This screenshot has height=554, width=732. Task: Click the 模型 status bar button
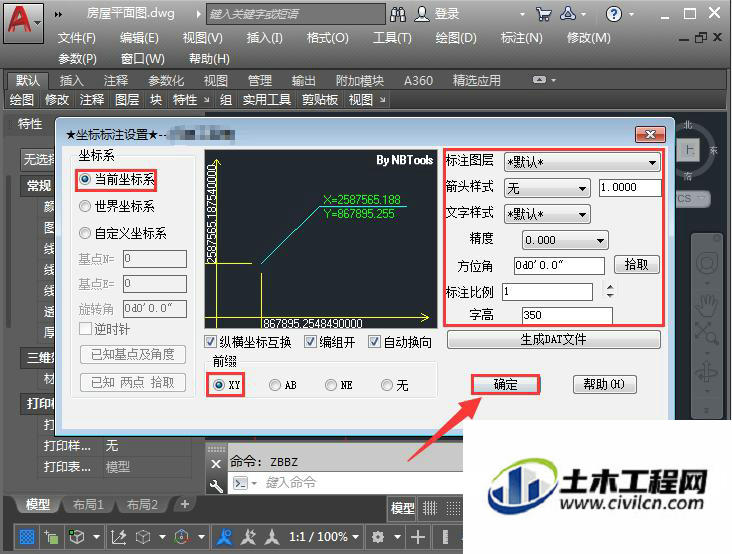point(402,508)
